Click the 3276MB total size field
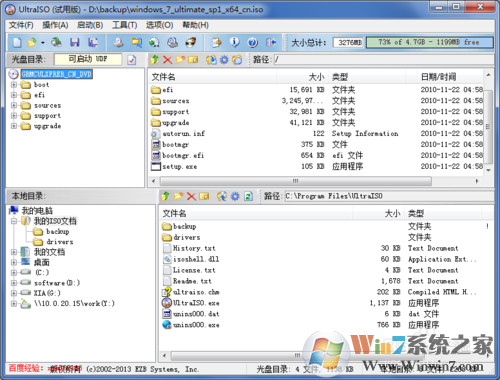This screenshot has height=380, width=500. coord(348,42)
